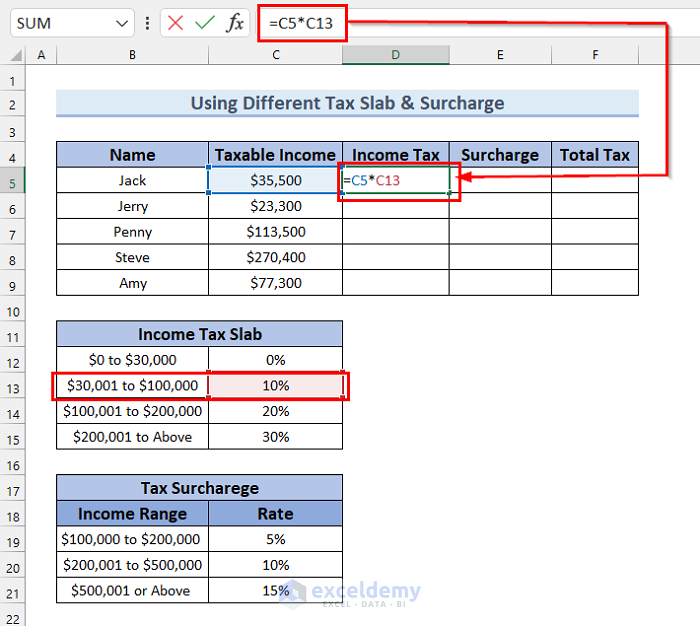Select the '$100,001 to $200,000' cell

(133, 411)
